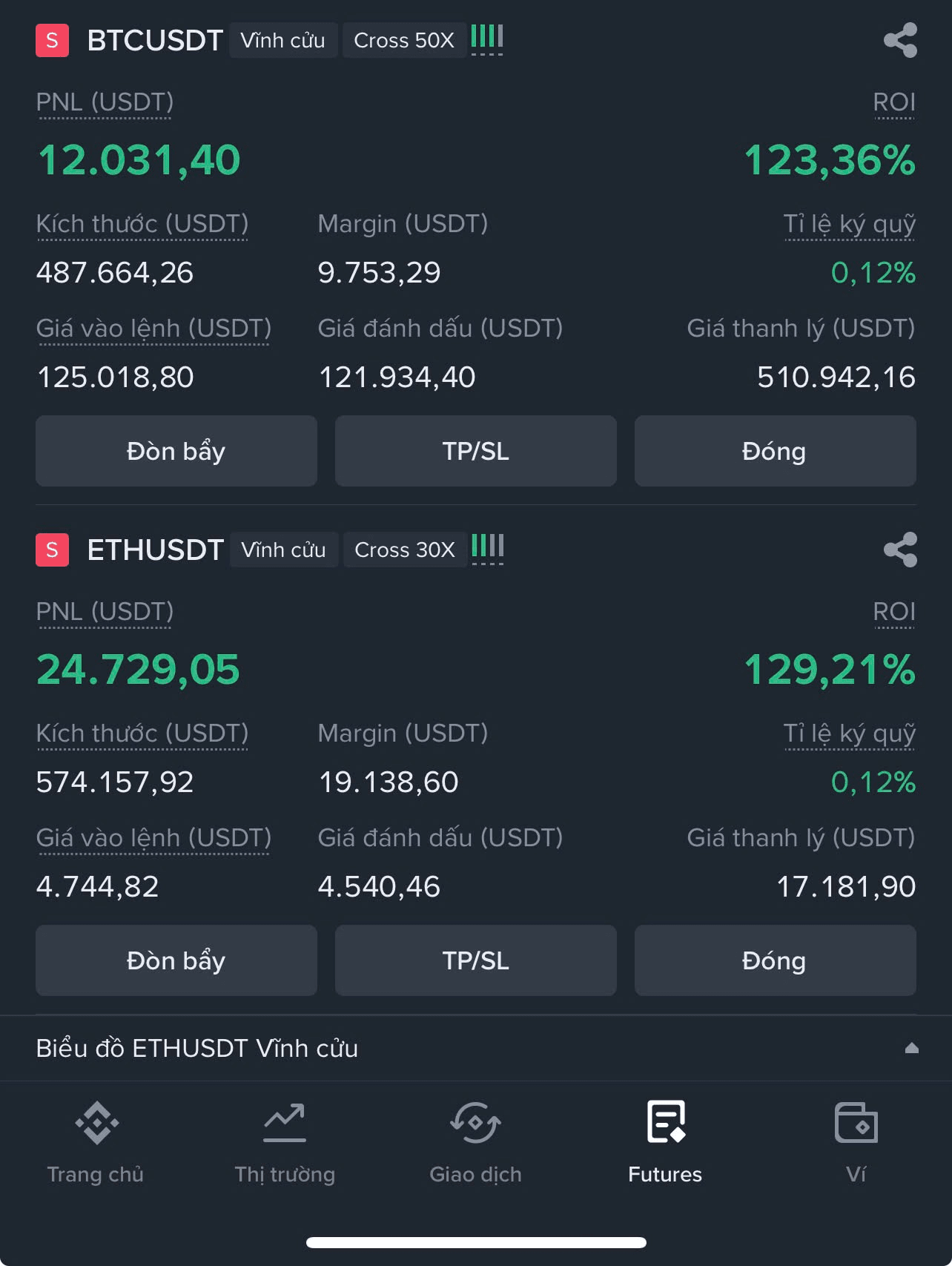The height and width of the screenshot is (1266, 952).
Task: Share the ETHUSDT position
Action: point(900,550)
